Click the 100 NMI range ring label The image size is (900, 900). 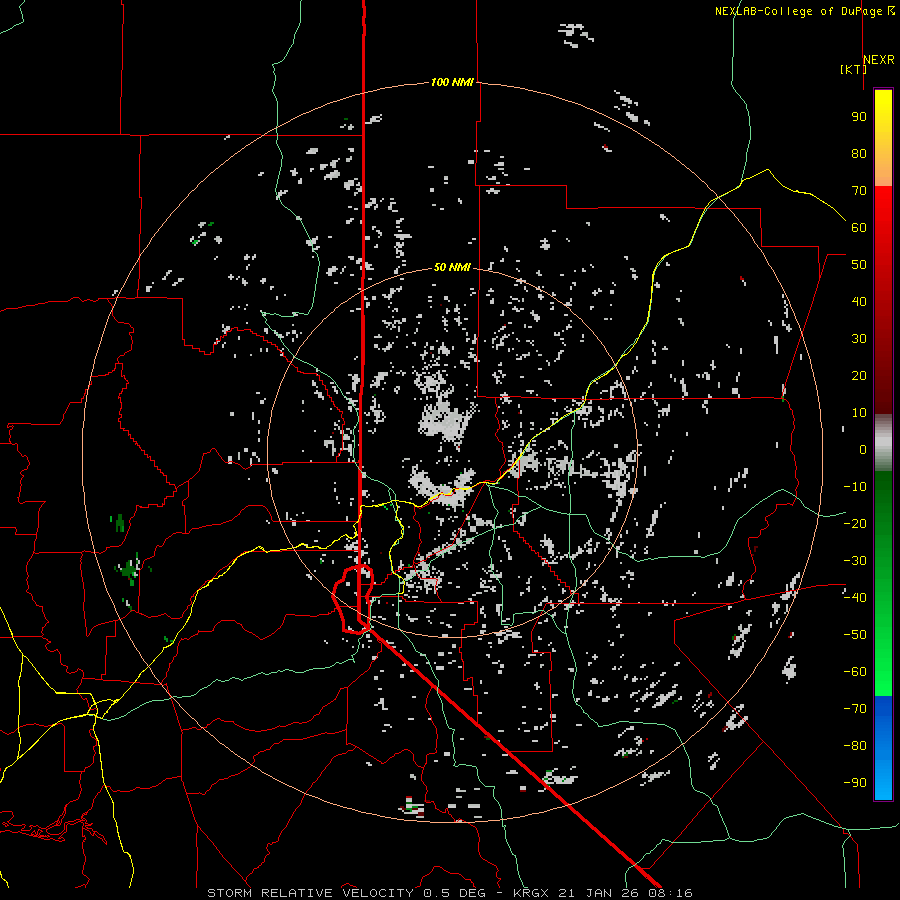(452, 83)
